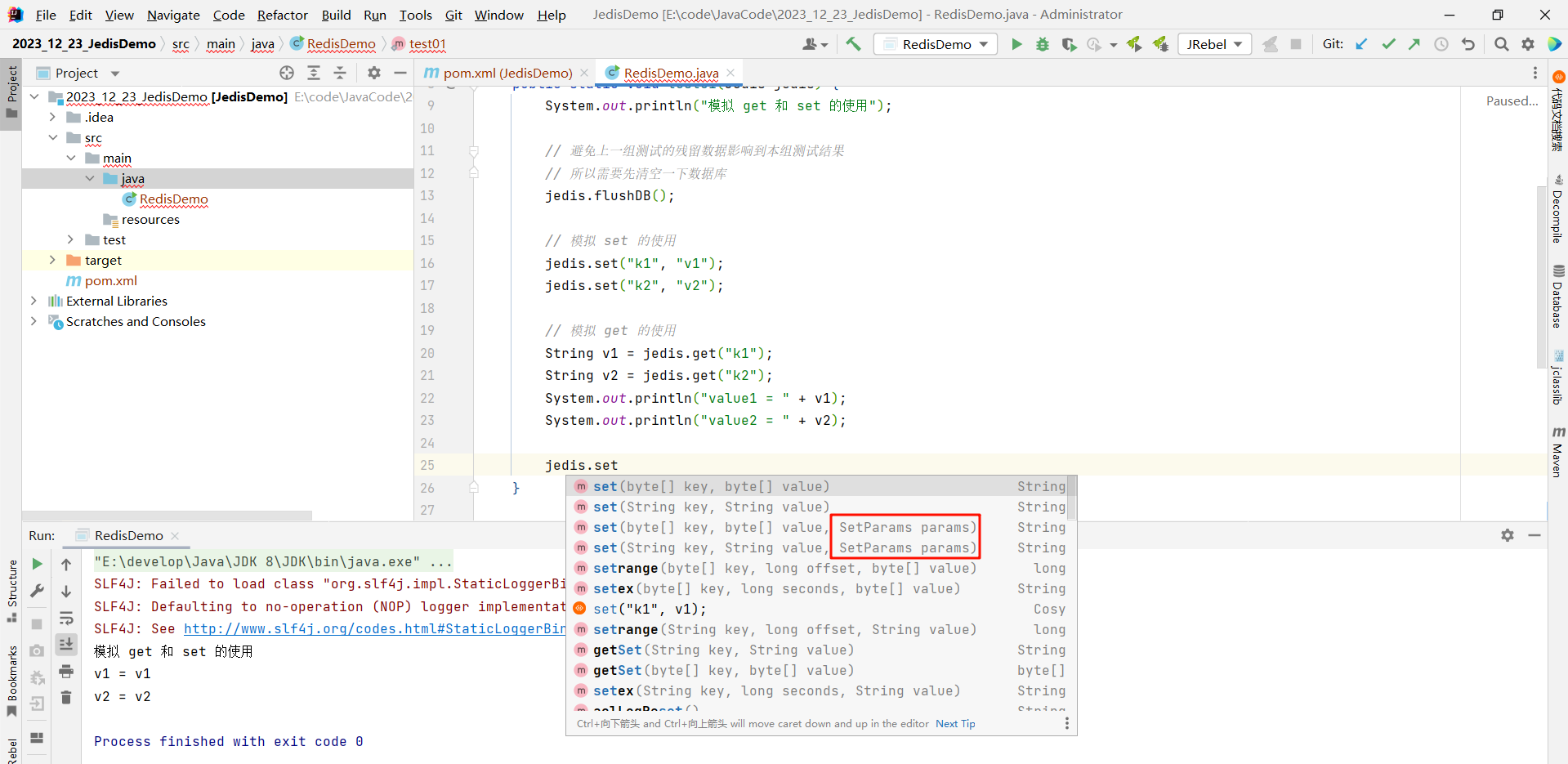Viewport: 1568px width, 764px height.
Task: Collapse all icon in Project panel
Action: (x=340, y=73)
